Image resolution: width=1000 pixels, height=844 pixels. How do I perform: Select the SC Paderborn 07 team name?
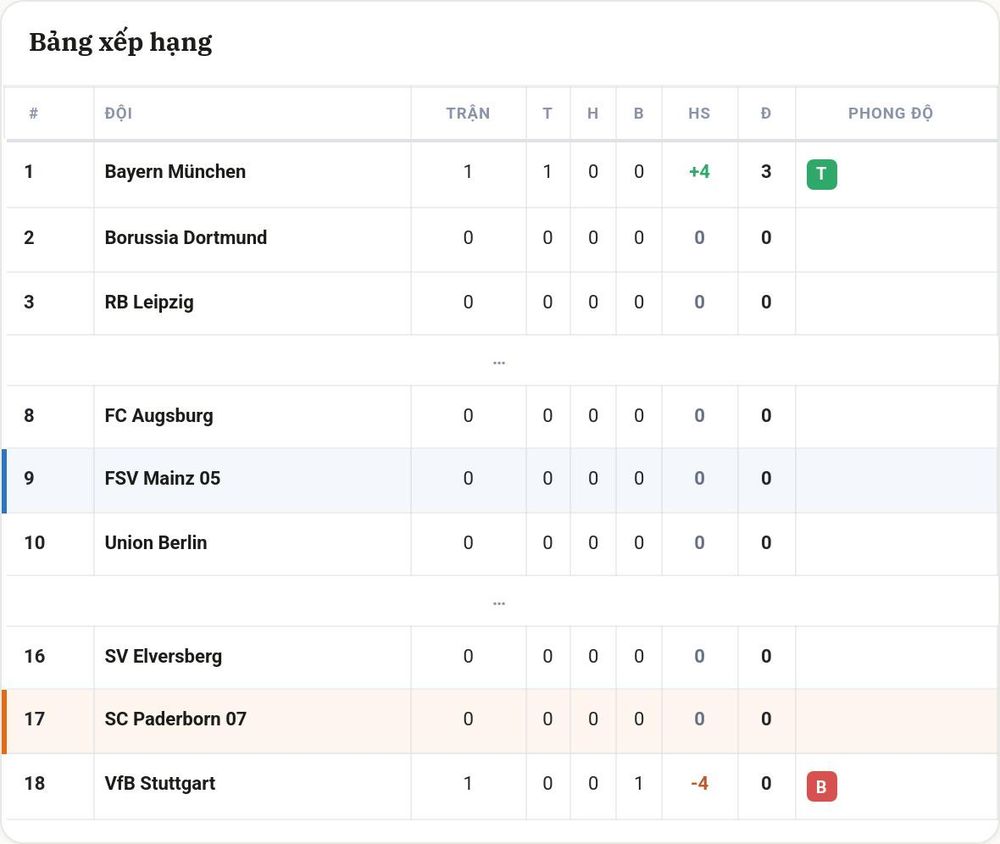(x=175, y=719)
